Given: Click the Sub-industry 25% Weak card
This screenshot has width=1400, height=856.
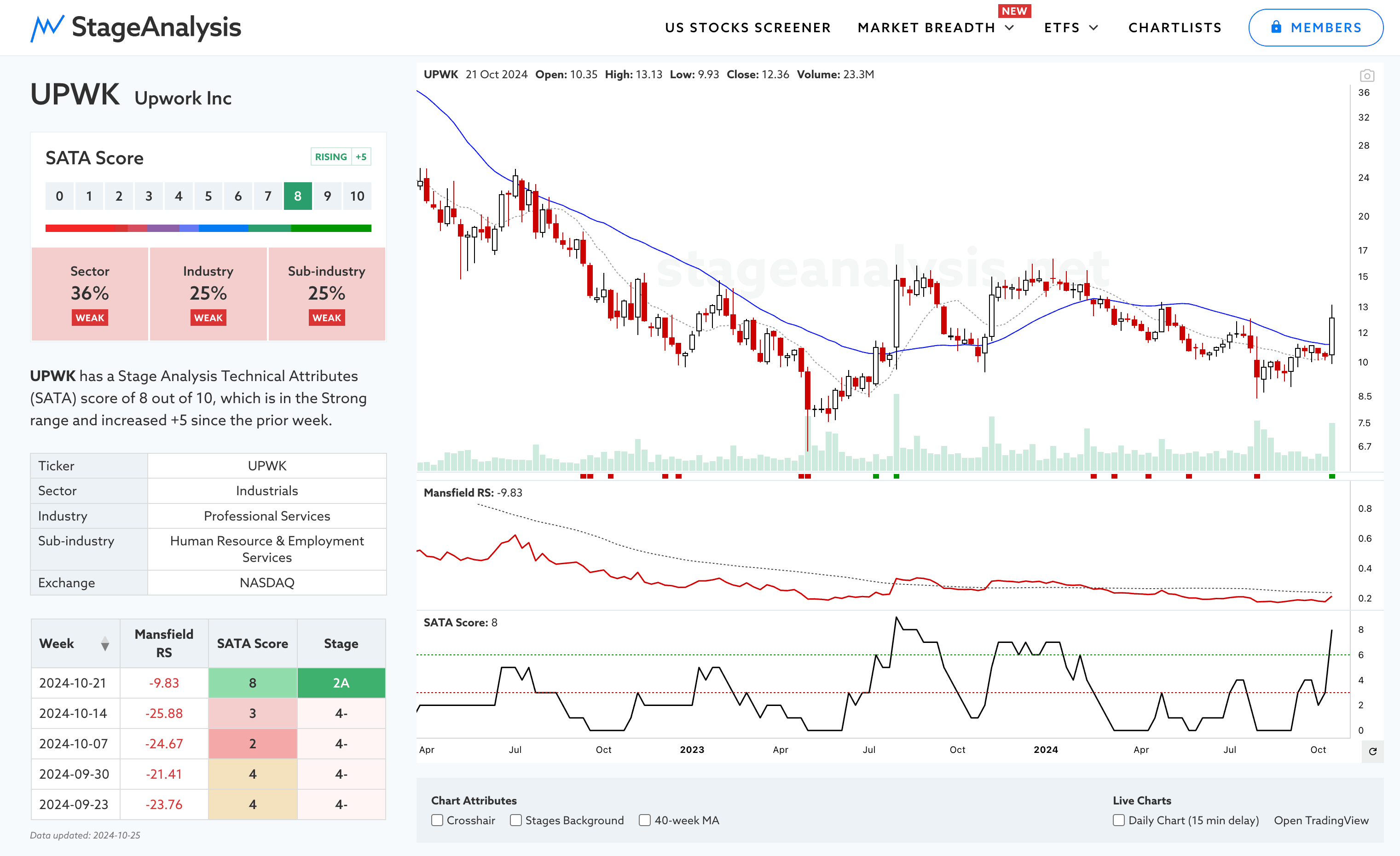Looking at the screenshot, I should pos(327,294).
